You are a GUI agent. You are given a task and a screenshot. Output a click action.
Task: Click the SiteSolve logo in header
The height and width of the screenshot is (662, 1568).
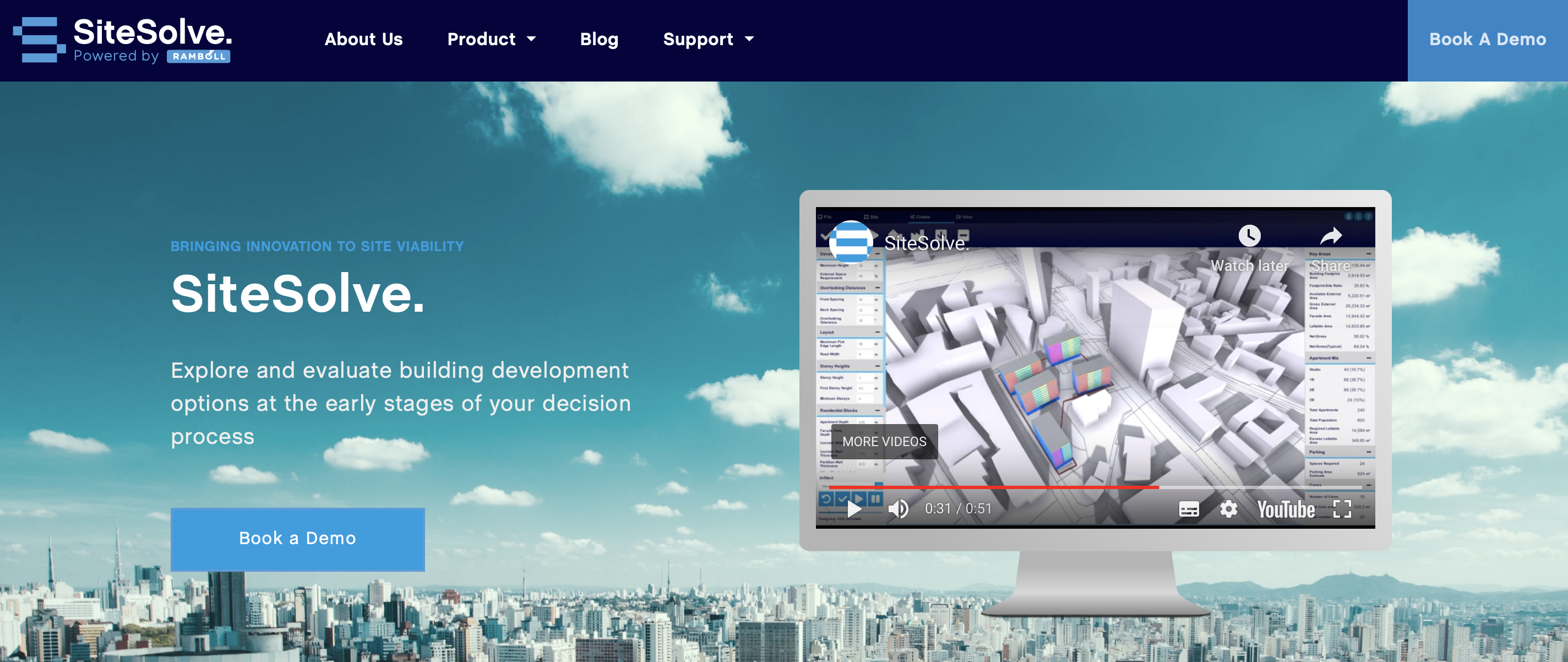(x=122, y=39)
